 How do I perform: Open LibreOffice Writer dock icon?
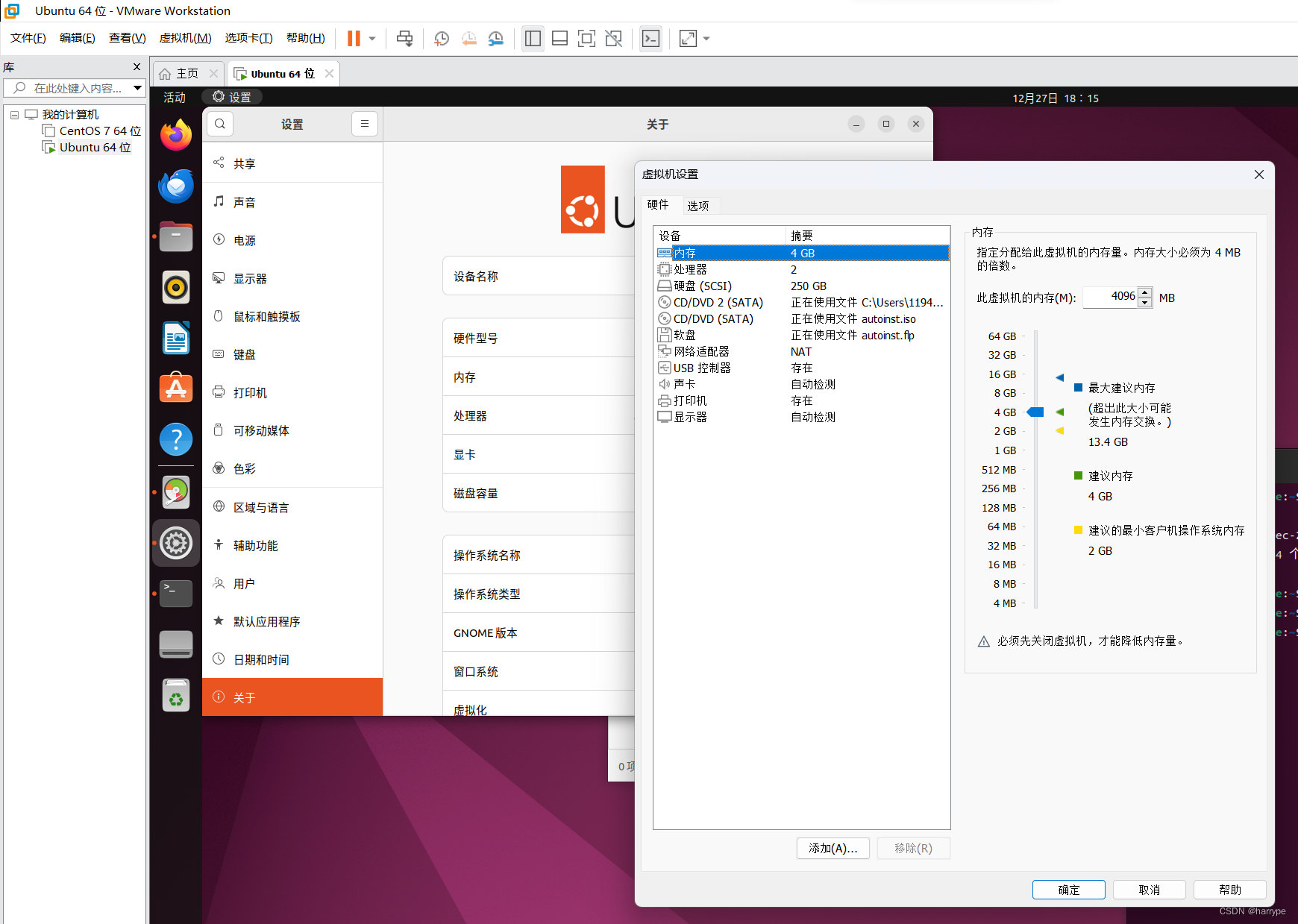point(176,339)
